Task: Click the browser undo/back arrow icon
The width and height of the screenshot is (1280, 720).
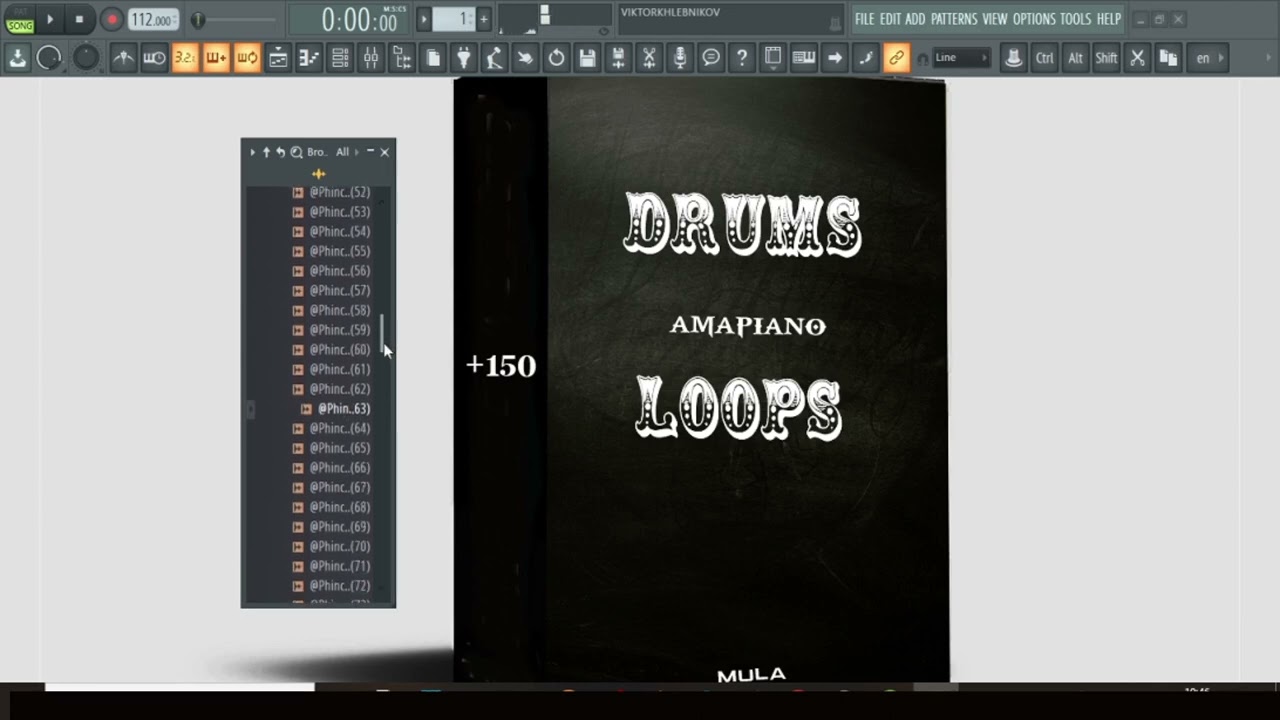Action: pyautogui.click(x=280, y=152)
